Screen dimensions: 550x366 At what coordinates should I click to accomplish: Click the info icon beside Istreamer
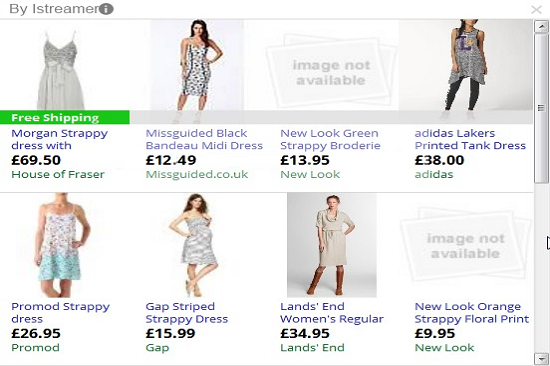point(106,9)
